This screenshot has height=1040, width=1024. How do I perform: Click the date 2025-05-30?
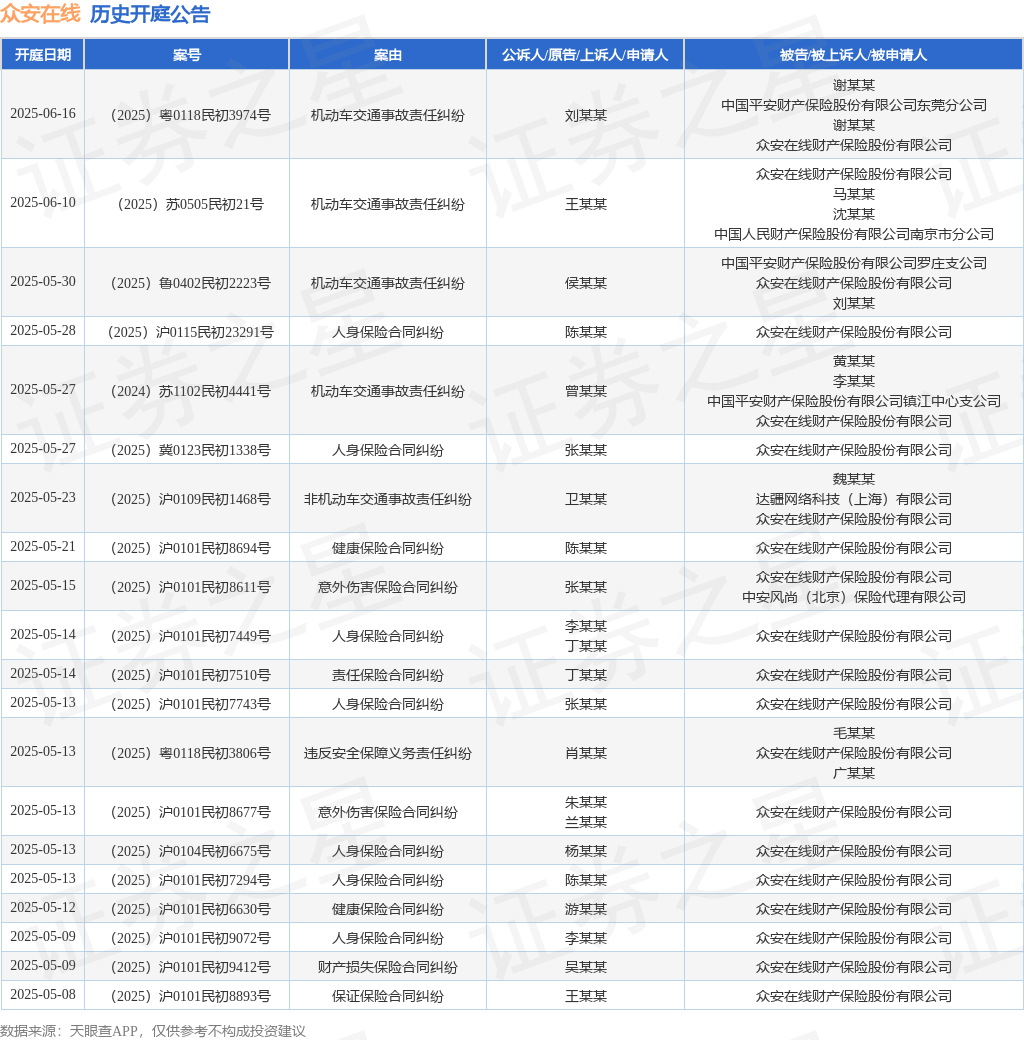[43, 281]
